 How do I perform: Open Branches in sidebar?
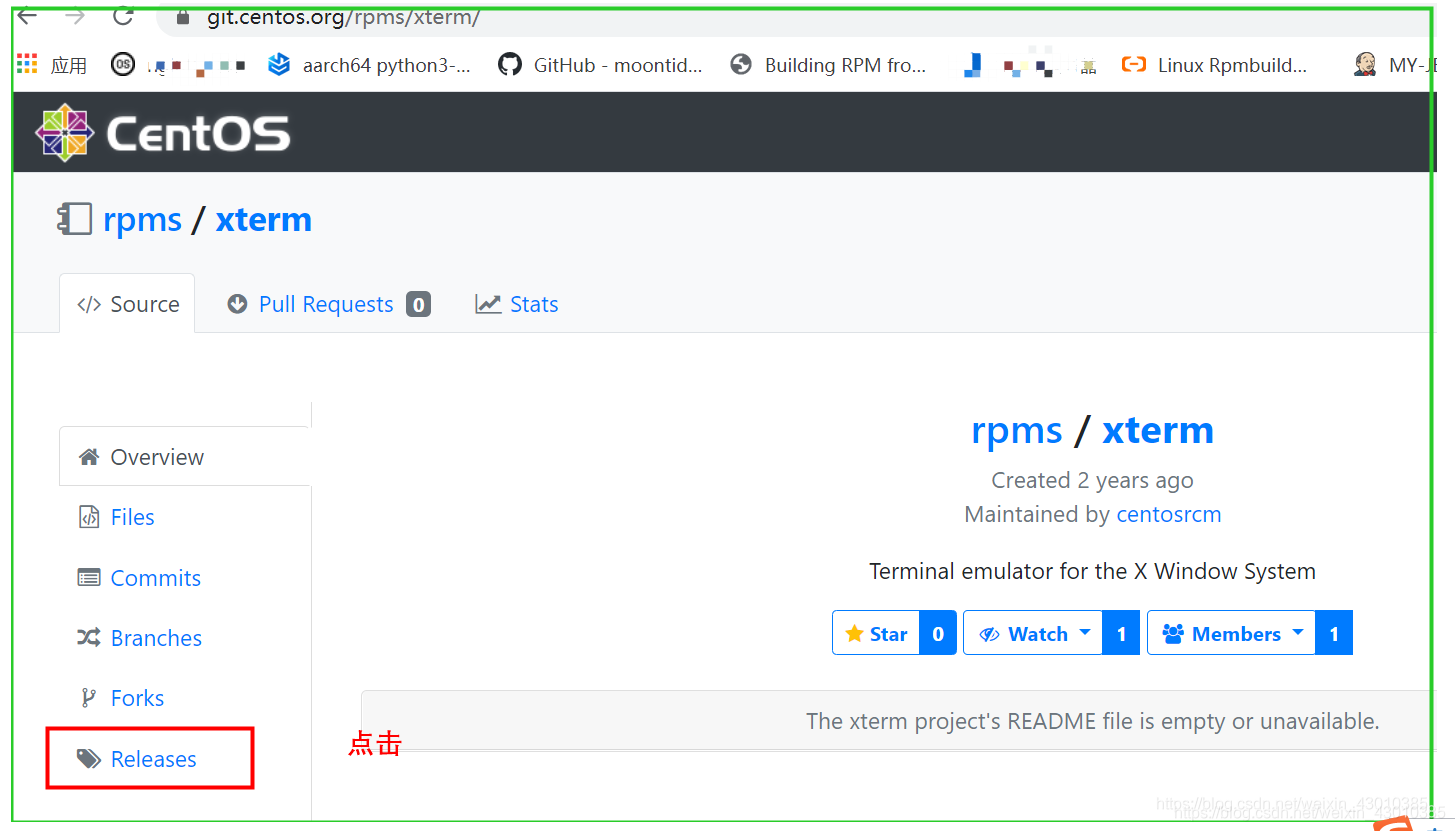click(x=156, y=638)
